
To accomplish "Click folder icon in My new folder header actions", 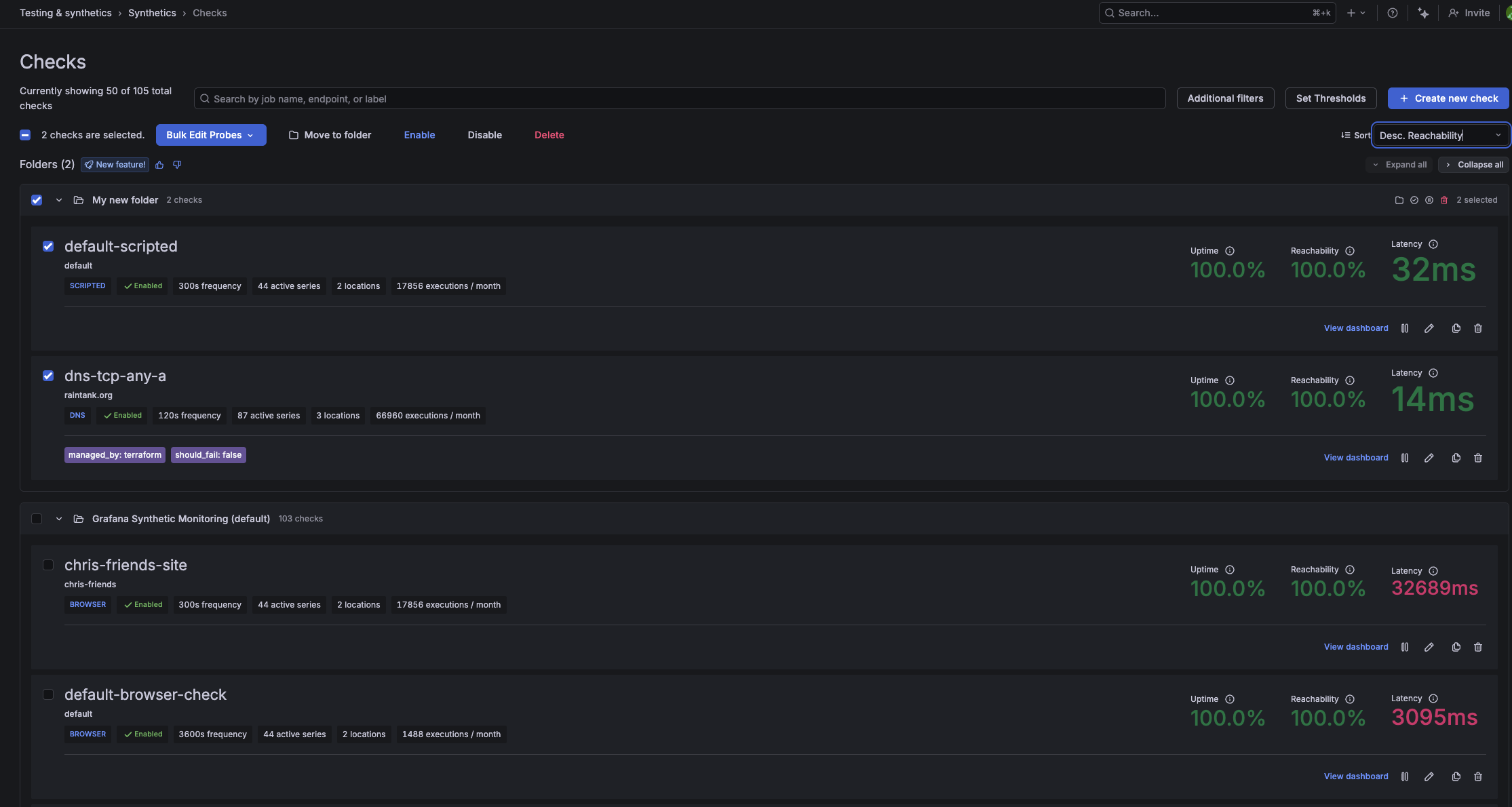I will [1399, 200].
